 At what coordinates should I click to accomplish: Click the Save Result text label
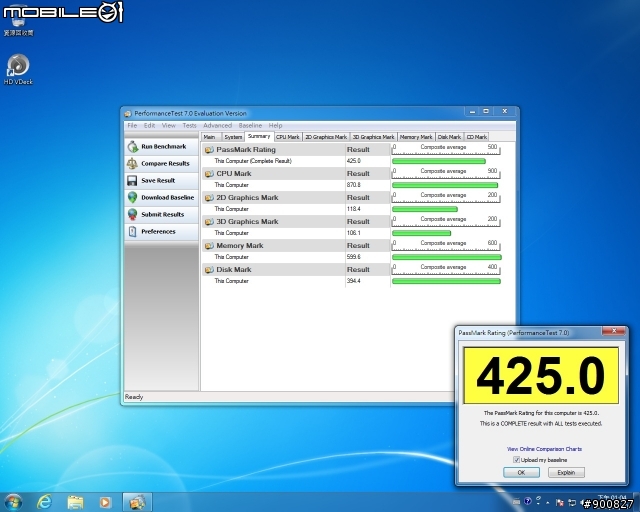point(158,180)
